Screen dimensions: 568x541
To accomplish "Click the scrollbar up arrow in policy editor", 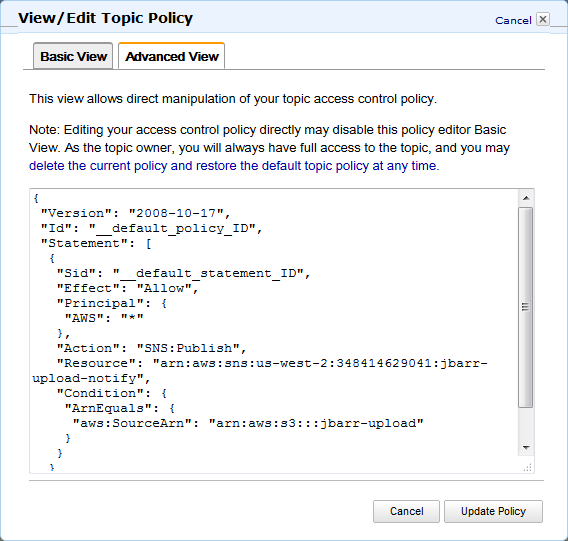I will click(526, 198).
